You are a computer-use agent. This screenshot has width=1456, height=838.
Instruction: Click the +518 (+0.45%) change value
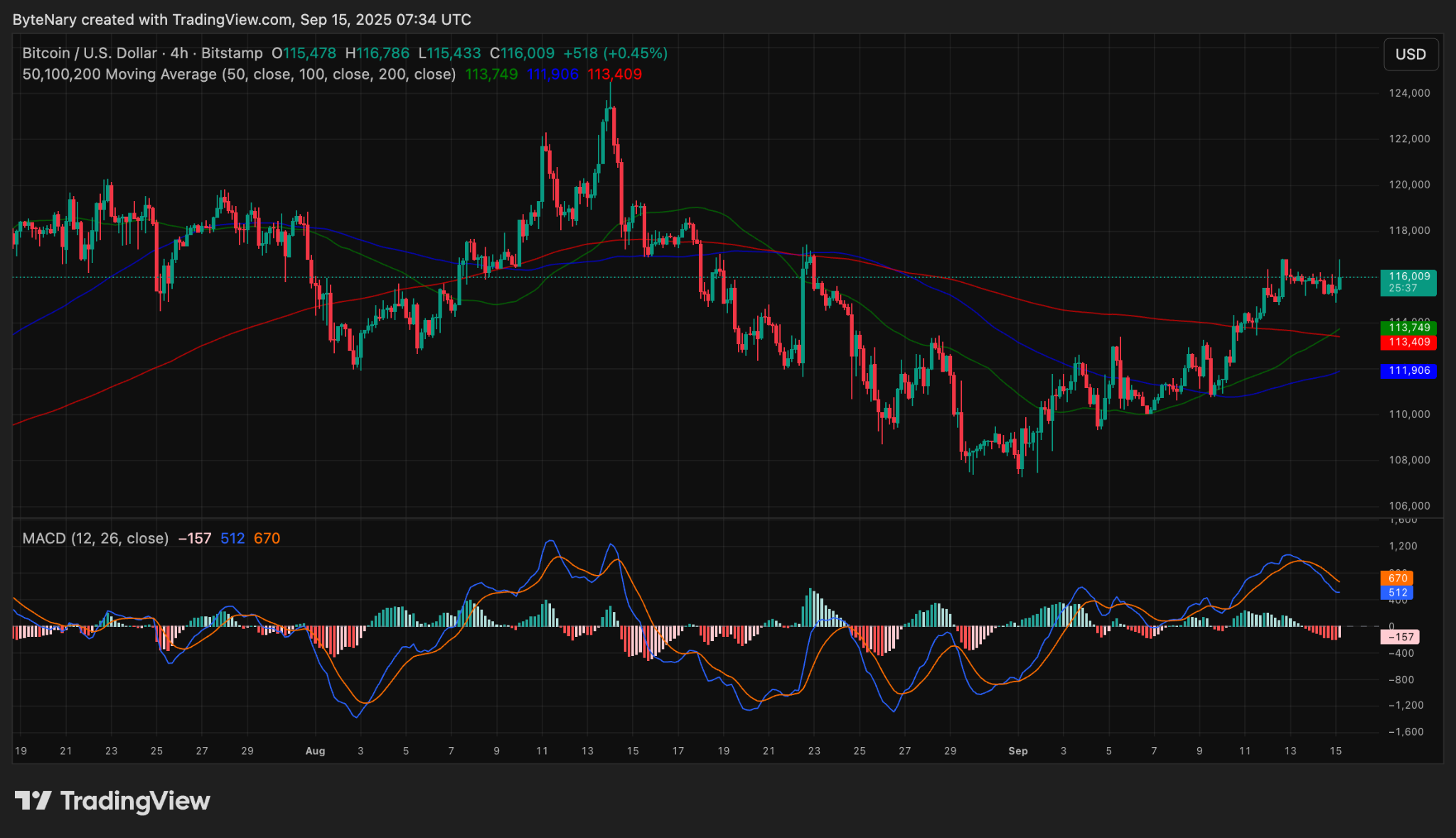click(615, 53)
